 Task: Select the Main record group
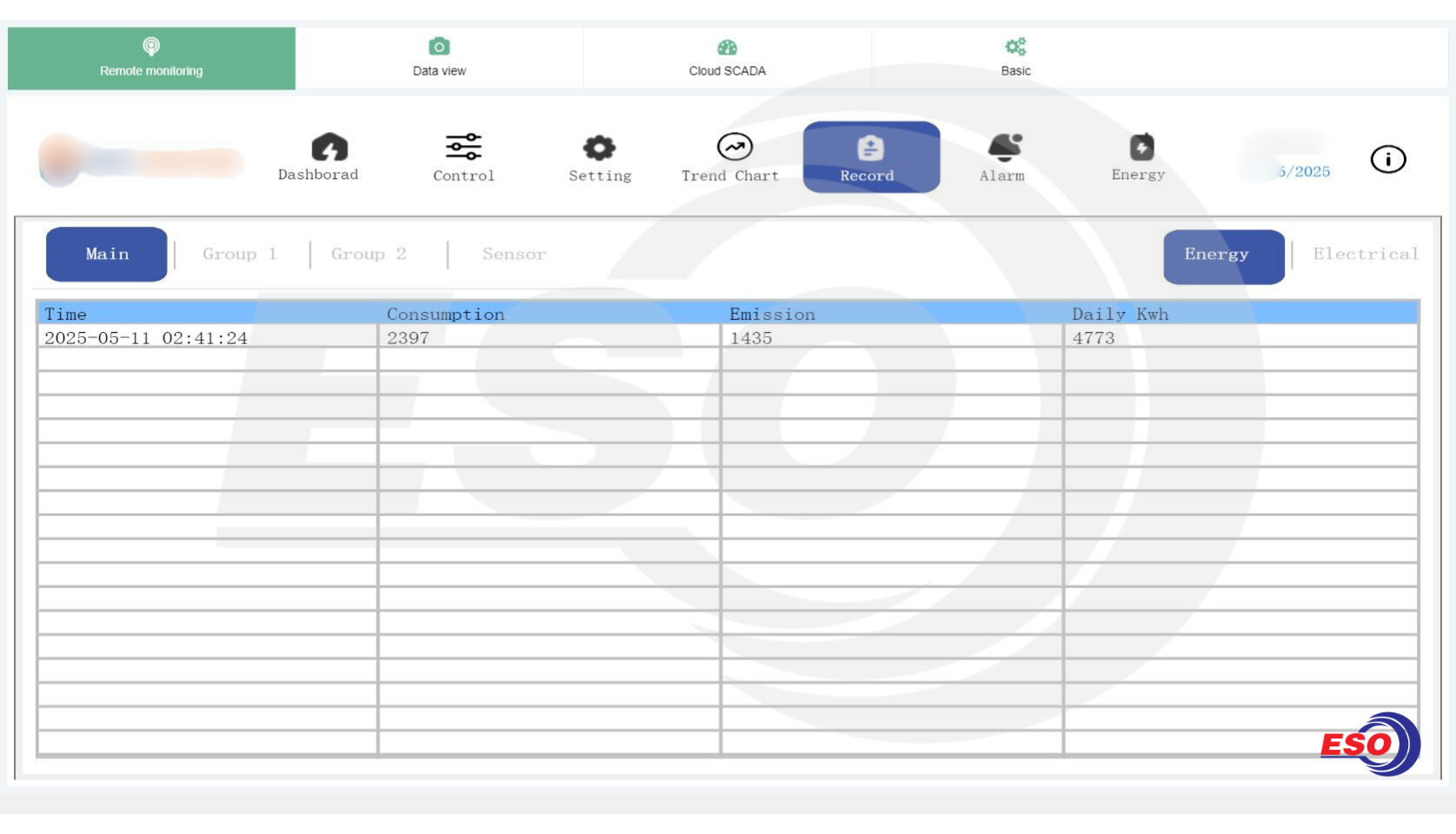pos(107,255)
